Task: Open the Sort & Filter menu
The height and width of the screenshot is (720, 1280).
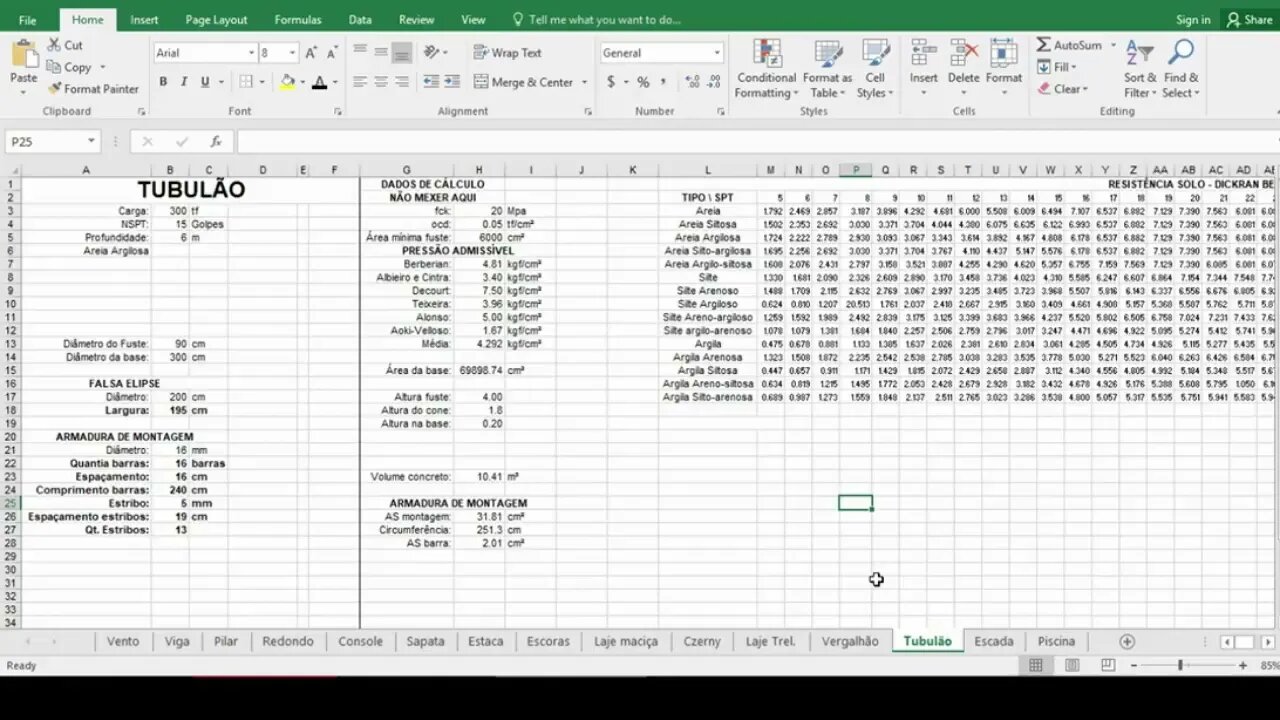Action: [x=1140, y=68]
